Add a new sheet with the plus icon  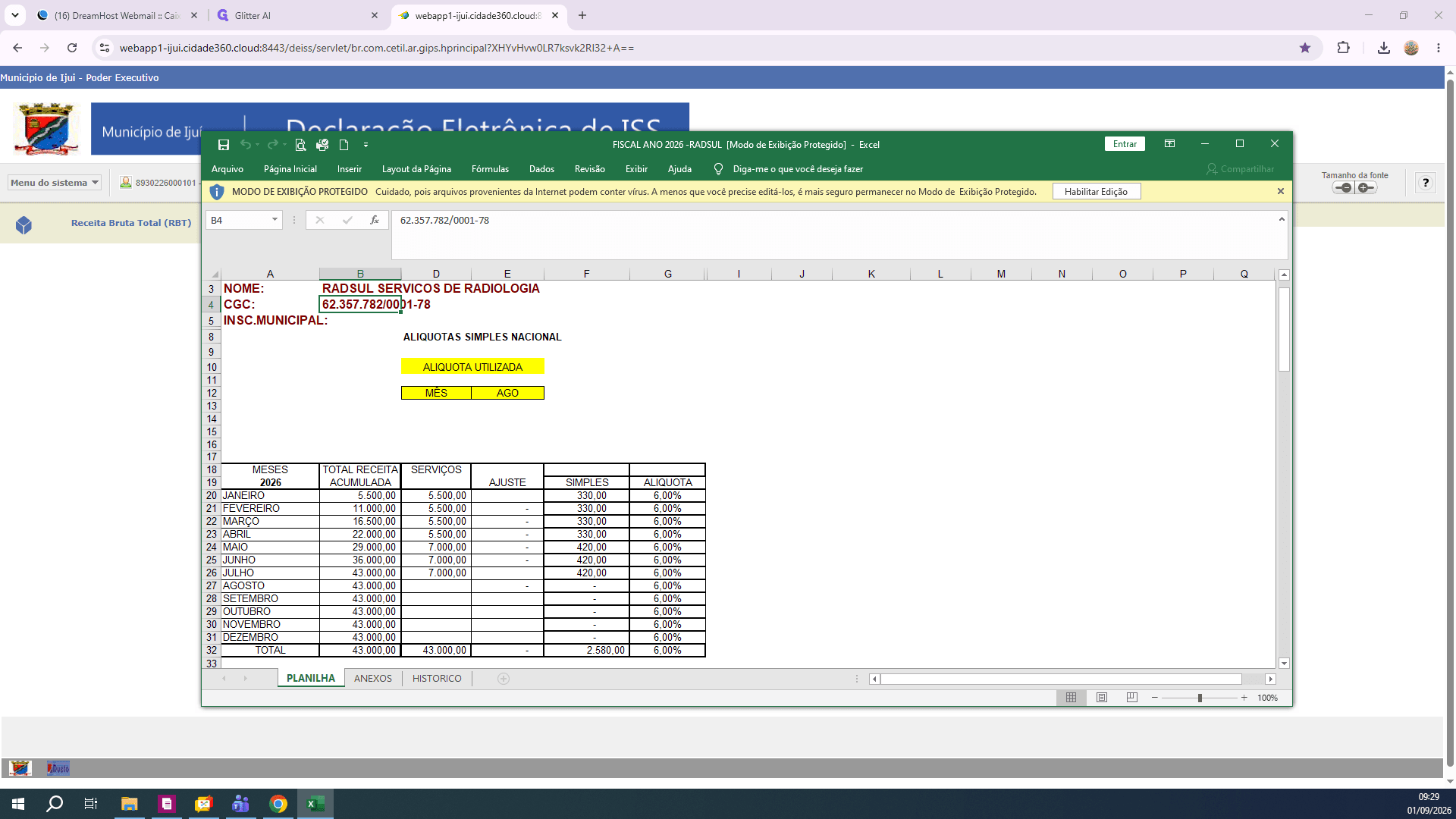click(x=504, y=679)
